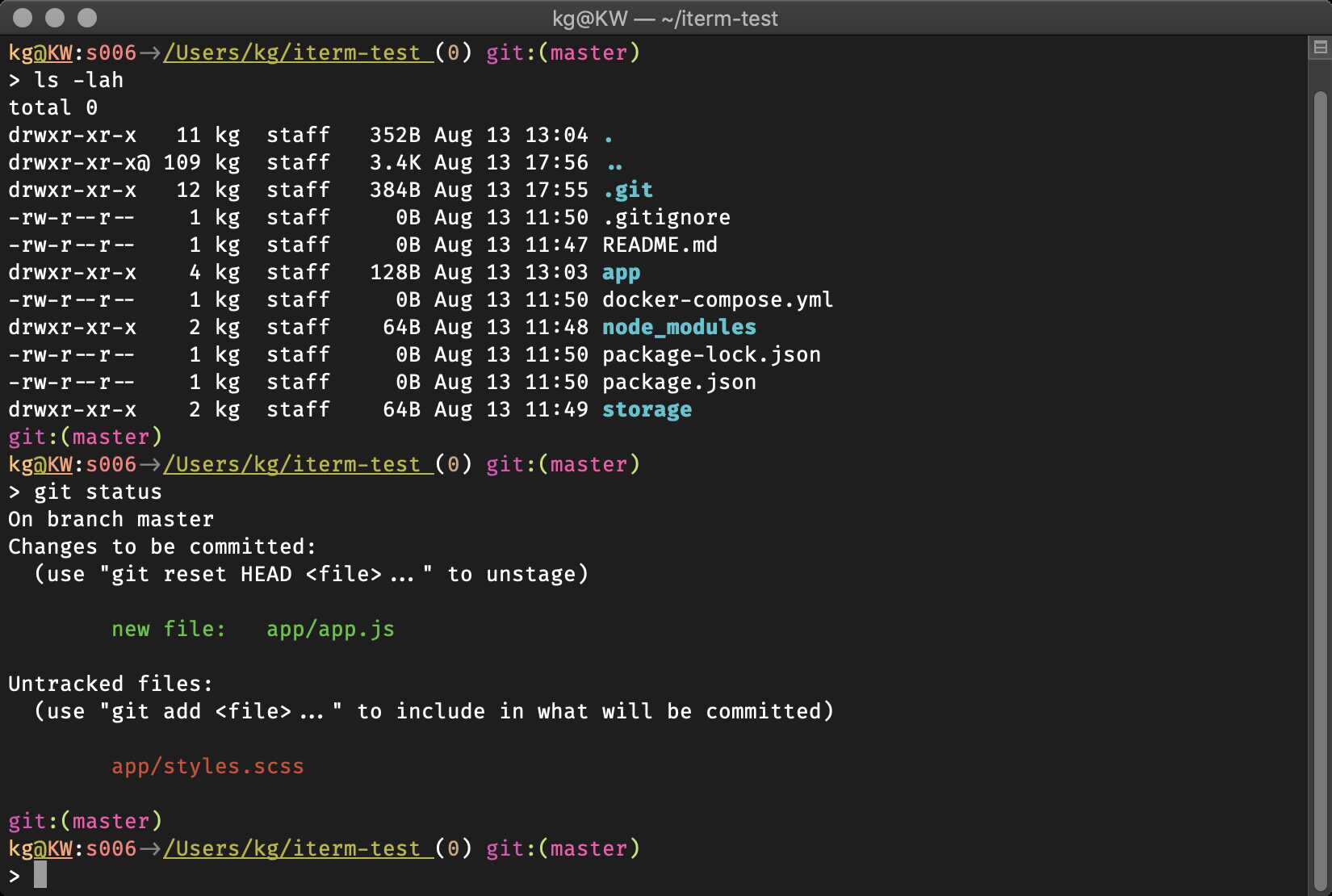The image size is (1332, 896).
Task: Click the '13:04' timestamp
Action: [557, 135]
